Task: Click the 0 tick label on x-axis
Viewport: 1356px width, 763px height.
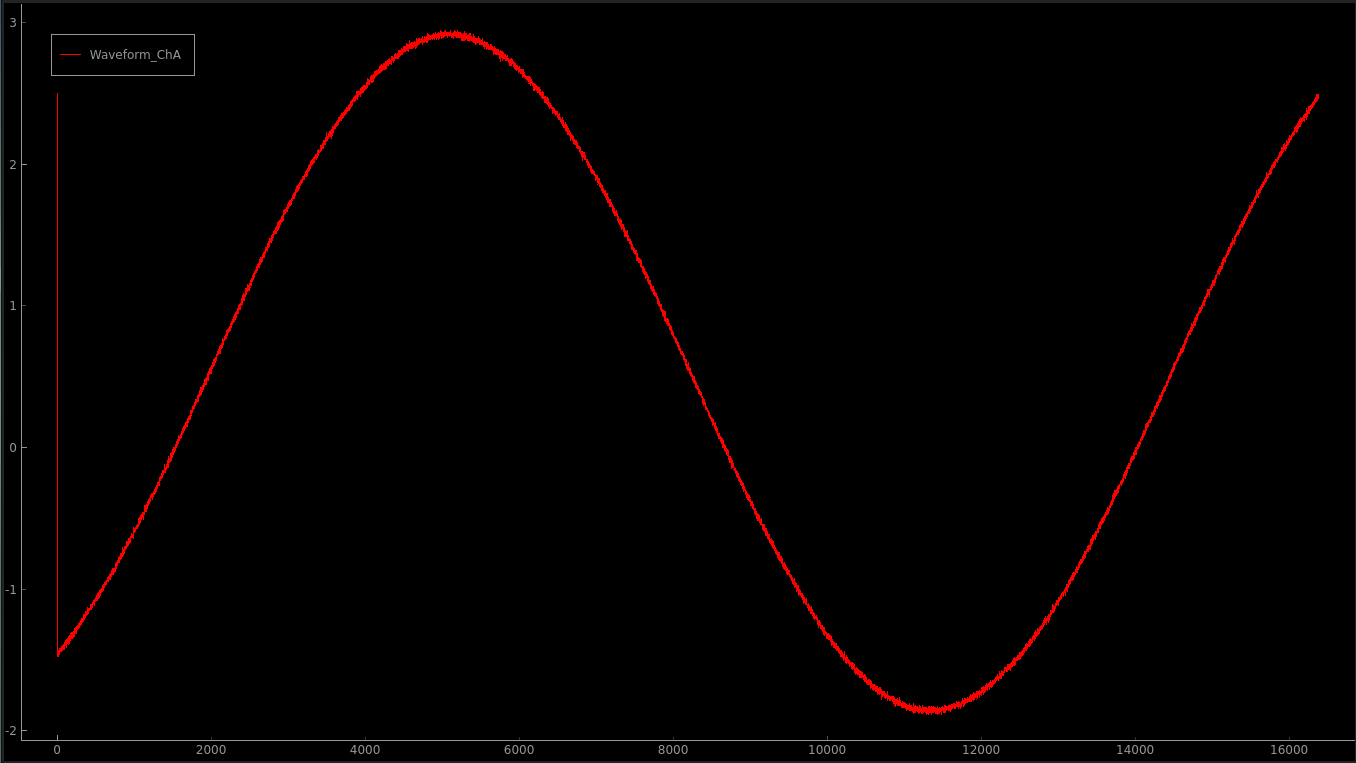Action: (x=57, y=750)
